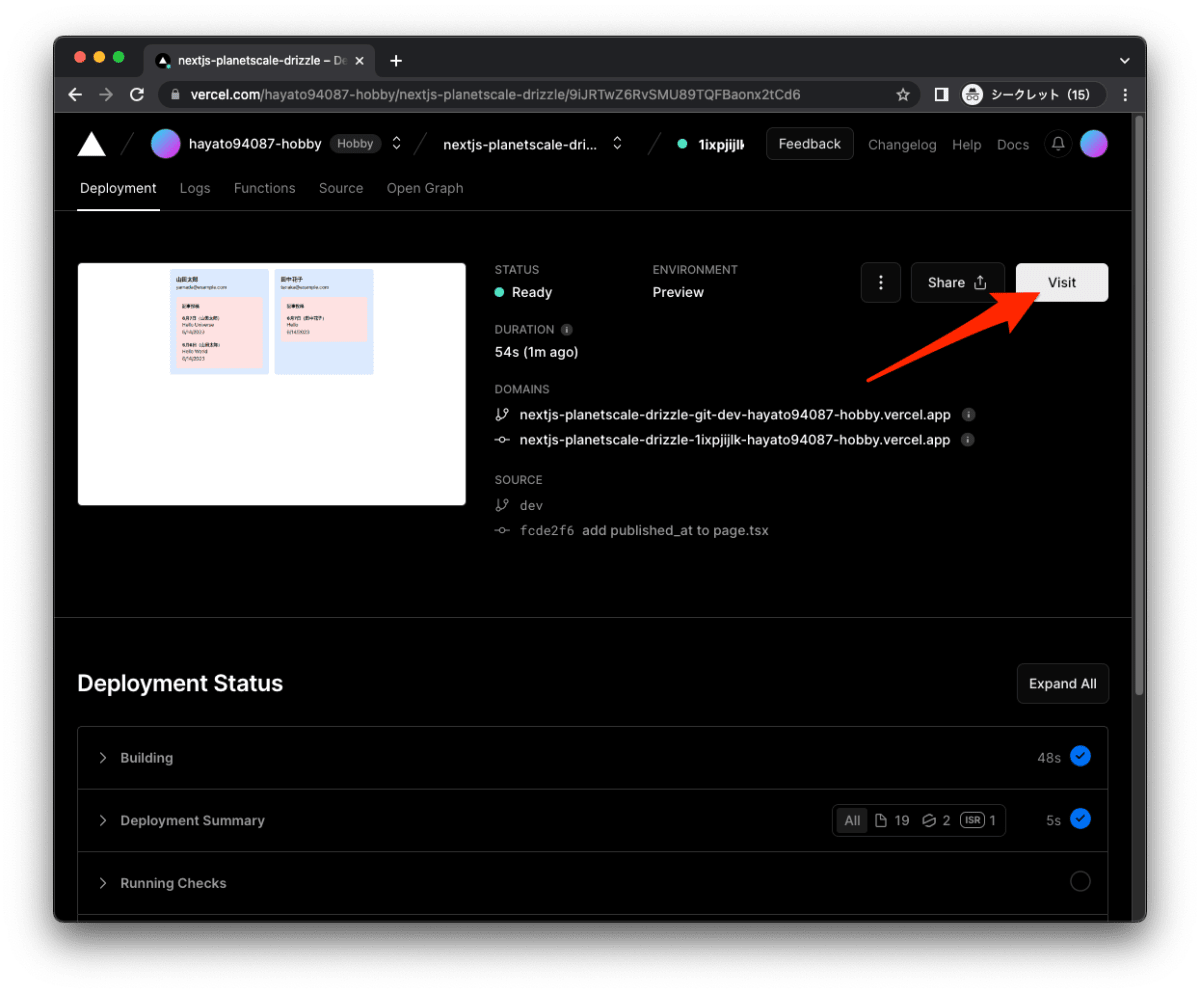The height and width of the screenshot is (993, 1200).
Task: Open the project switcher next to nextjs-planetscale-dri...
Action: pos(617,144)
